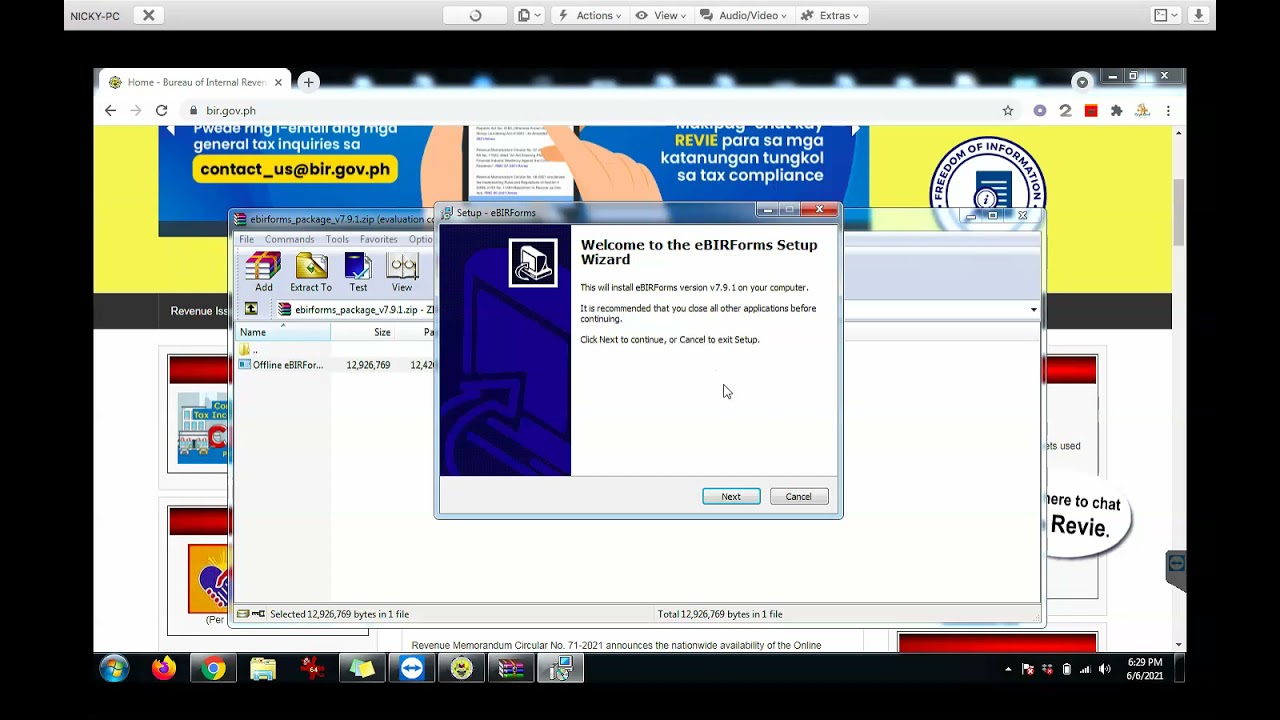Switch to Chrome in the taskbar
The image size is (1280, 720).
(x=213, y=668)
